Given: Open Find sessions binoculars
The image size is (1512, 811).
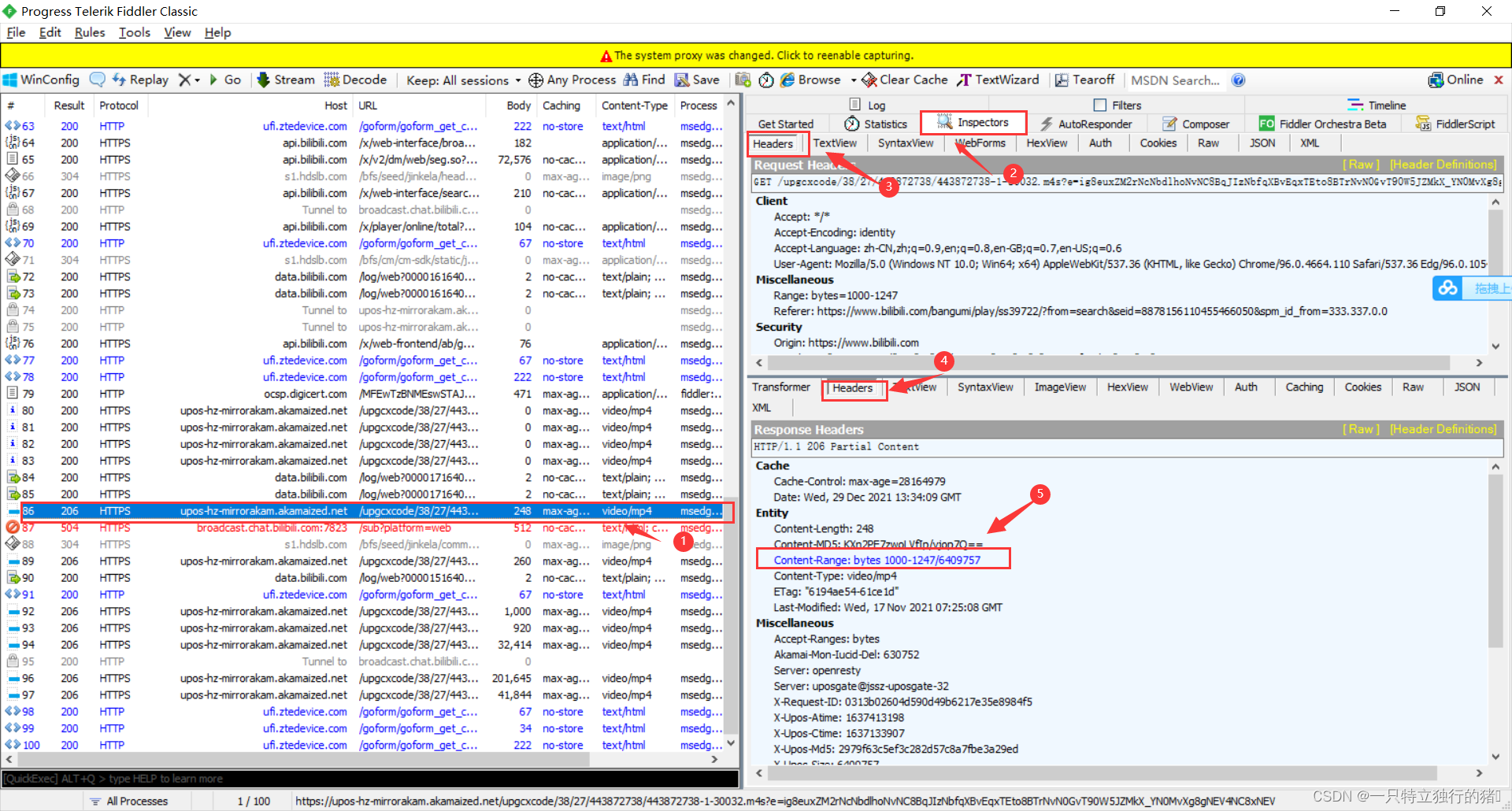Looking at the screenshot, I should coord(644,80).
